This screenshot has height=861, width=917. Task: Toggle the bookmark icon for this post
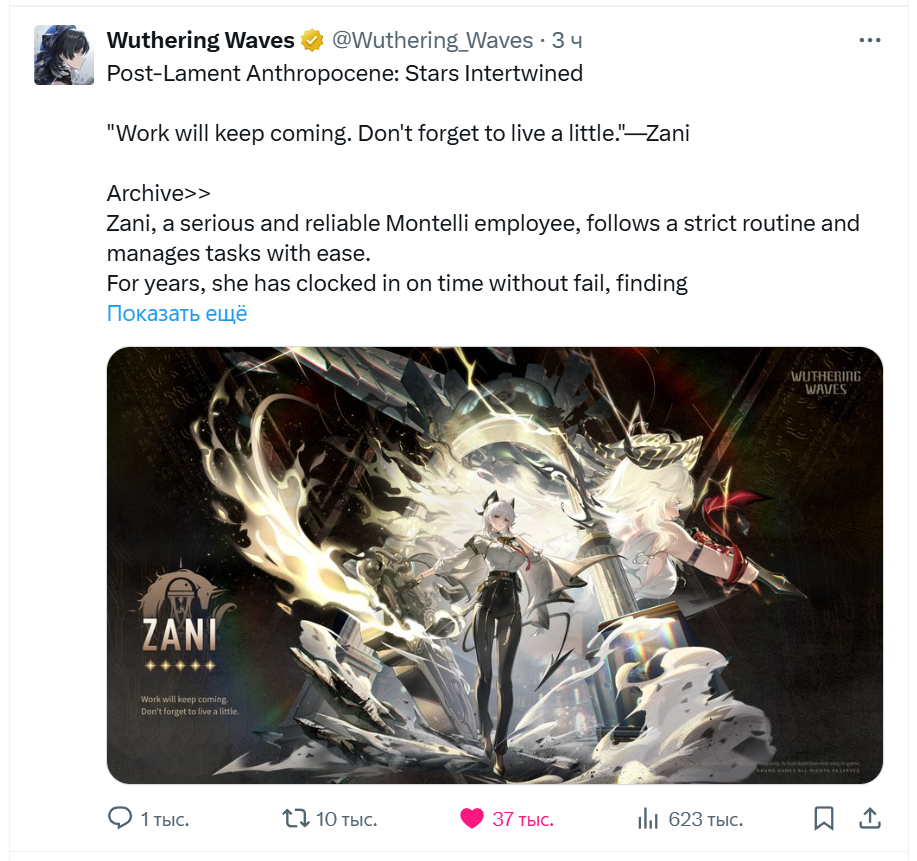click(x=824, y=818)
